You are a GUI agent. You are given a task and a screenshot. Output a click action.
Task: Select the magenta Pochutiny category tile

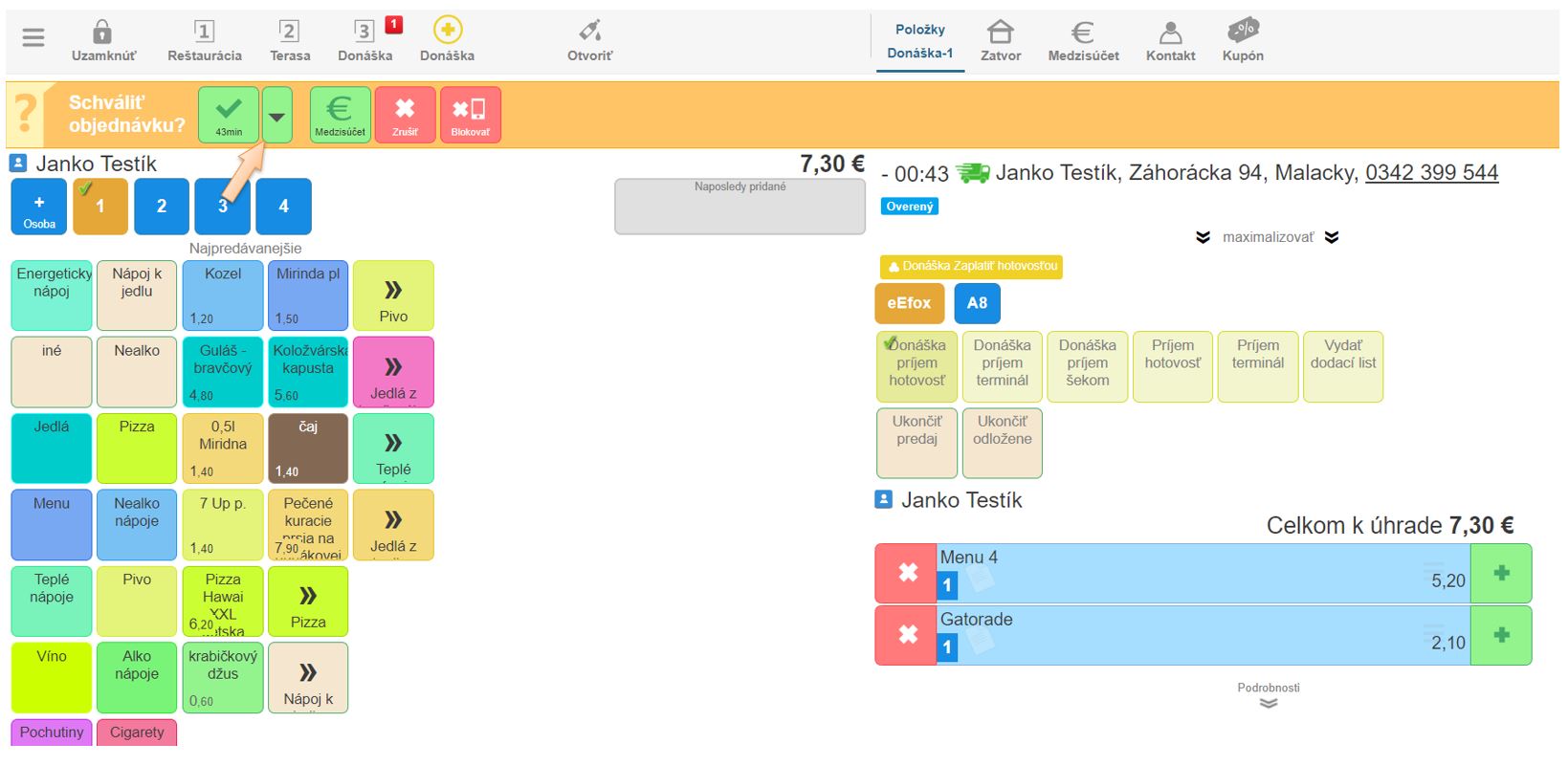(x=52, y=733)
